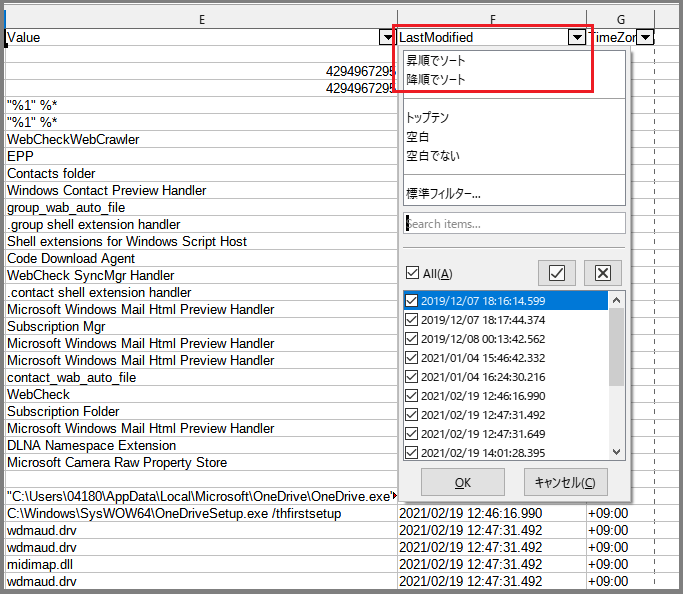
Task: Uncheck the 2019/12/07 18:17:44.374 entry
Action: (412, 320)
